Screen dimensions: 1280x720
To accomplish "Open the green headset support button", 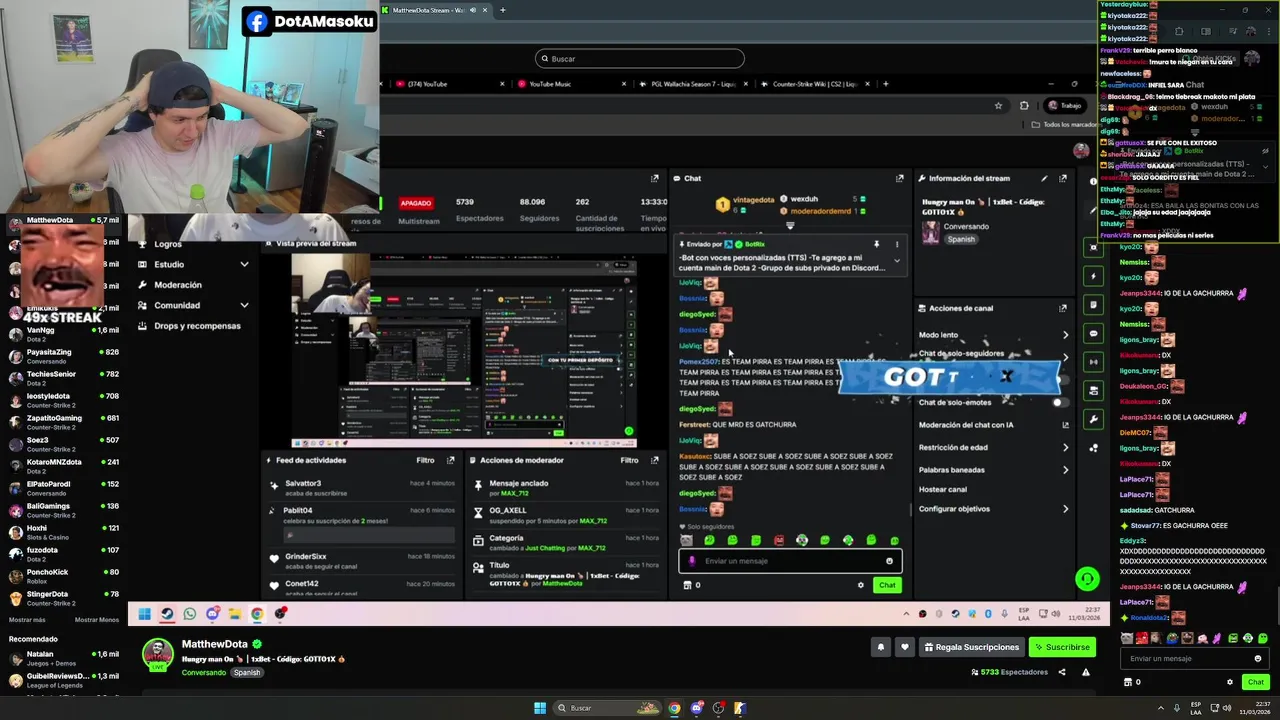I will click(x=1087, y=578).
